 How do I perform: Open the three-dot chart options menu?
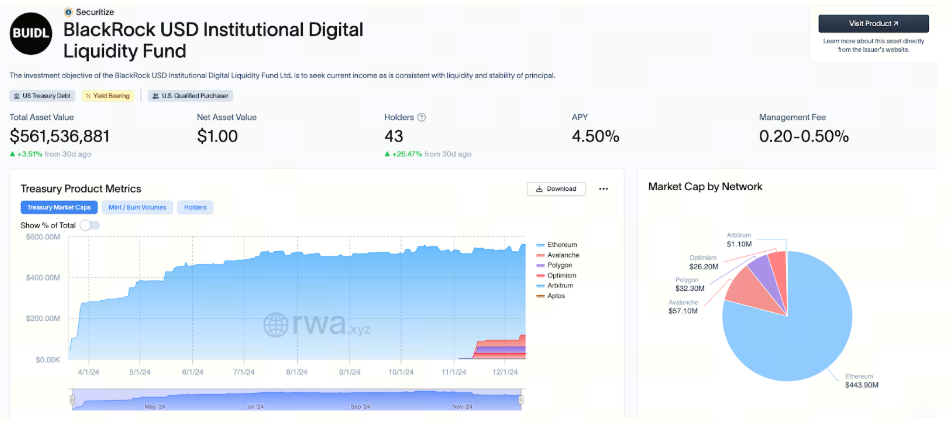click(603, 188)
